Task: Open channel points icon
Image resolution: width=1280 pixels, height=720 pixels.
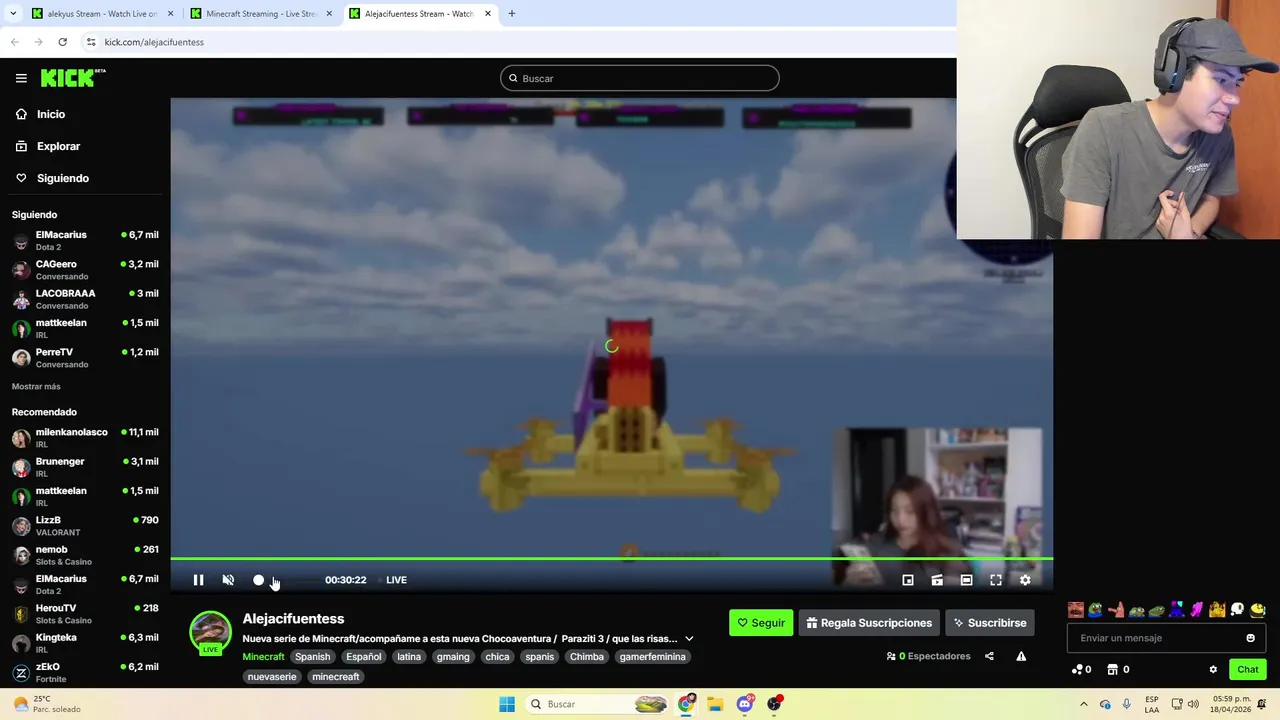Action: pos(1077,669)
